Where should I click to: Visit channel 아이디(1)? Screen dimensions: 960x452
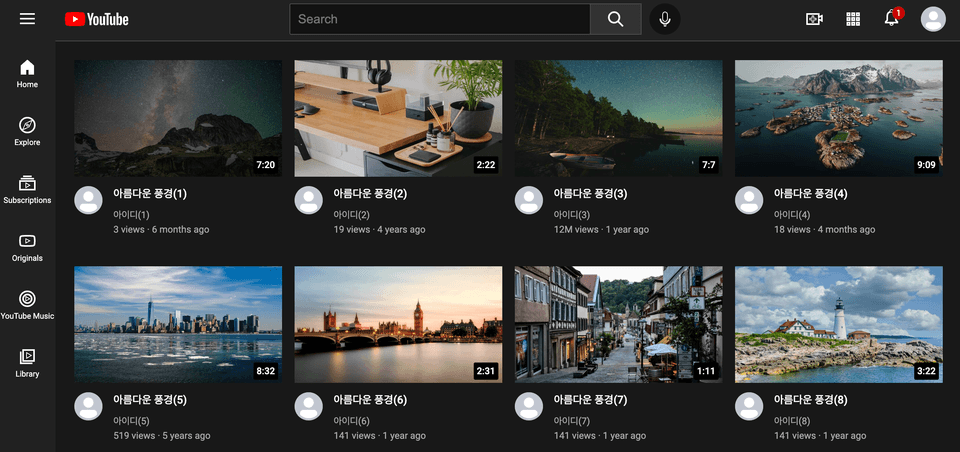pos(131,215)
